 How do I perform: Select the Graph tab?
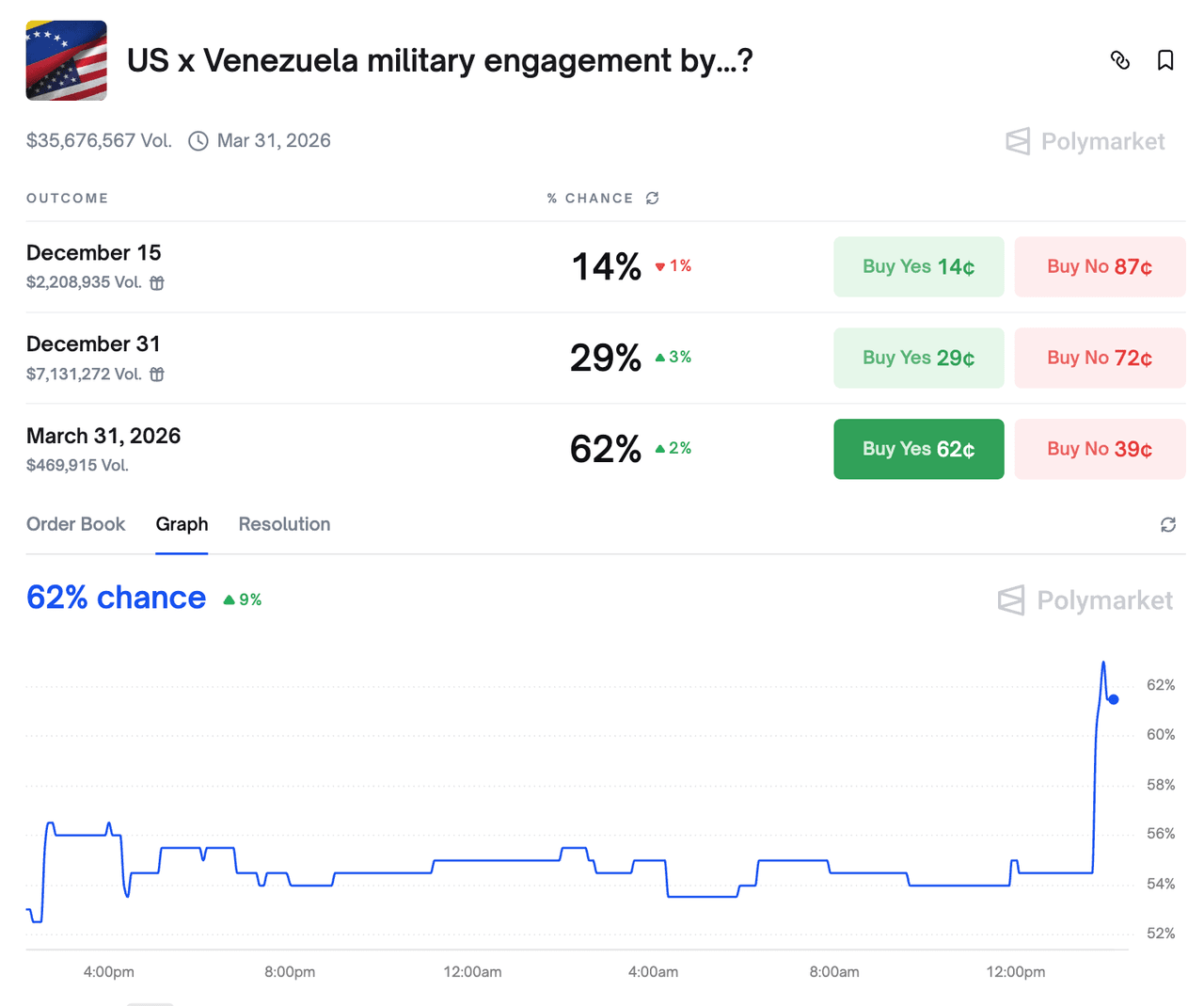tap(182, 524)
